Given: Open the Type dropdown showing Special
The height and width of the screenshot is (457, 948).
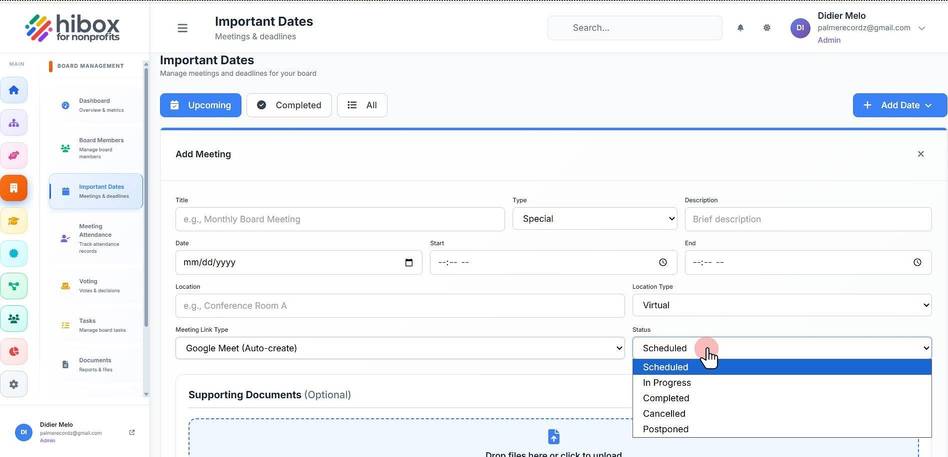Looking at the screenshot, I should click(x=595, y=219).
